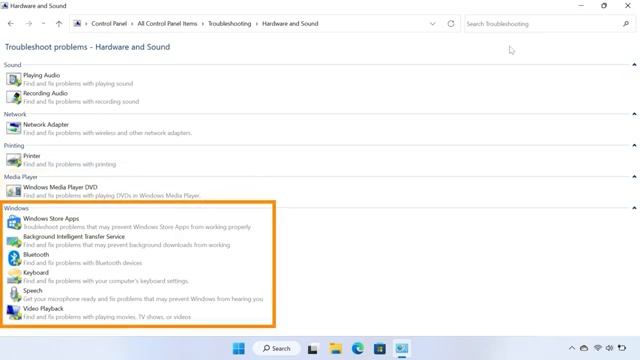Screen dimensions: 640x360
Task: Open Task View from the taskbar
Action: click(x=313, y=349)
